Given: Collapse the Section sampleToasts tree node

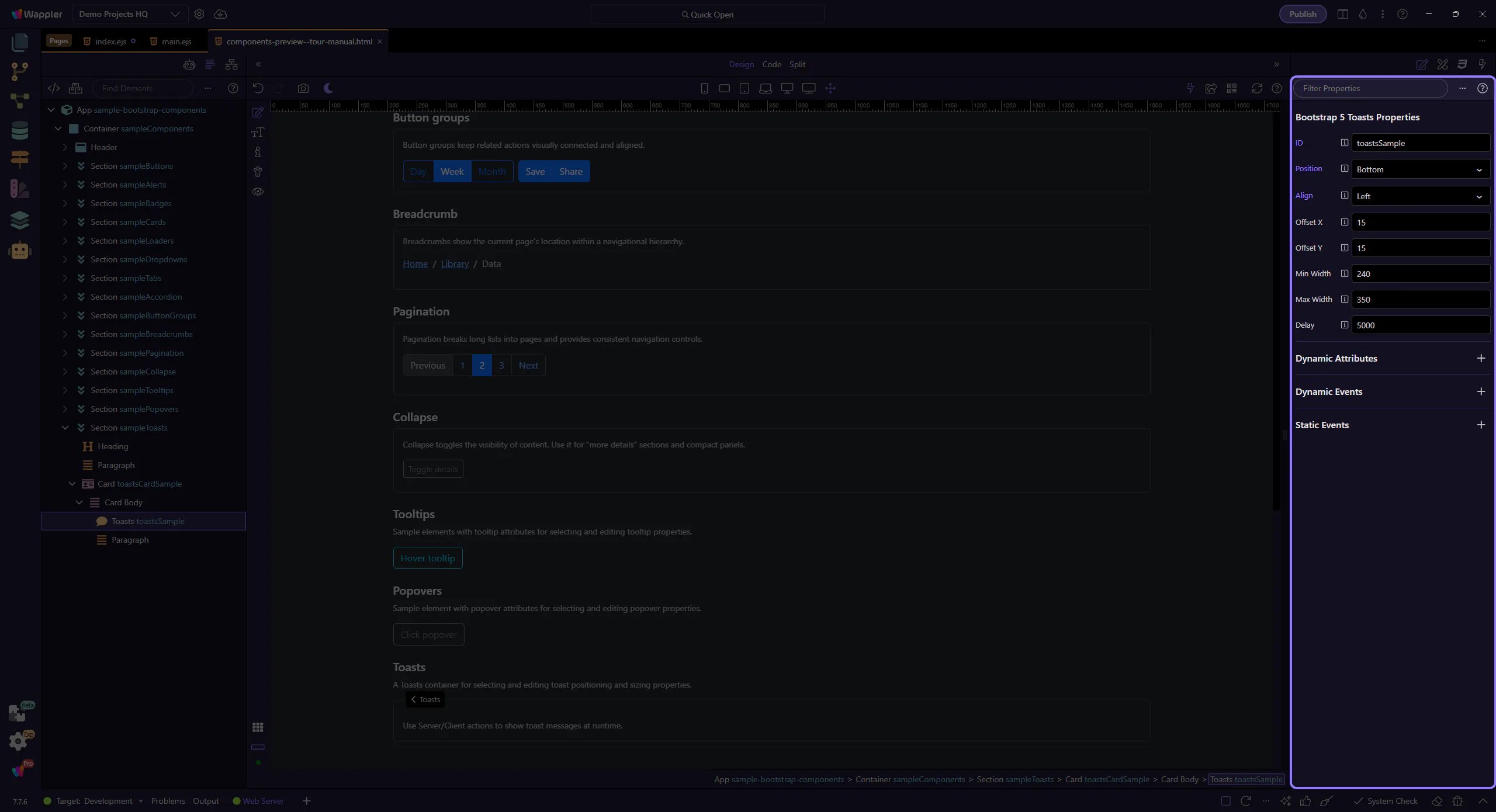Looking at the screenshot, I should (65, 428).
